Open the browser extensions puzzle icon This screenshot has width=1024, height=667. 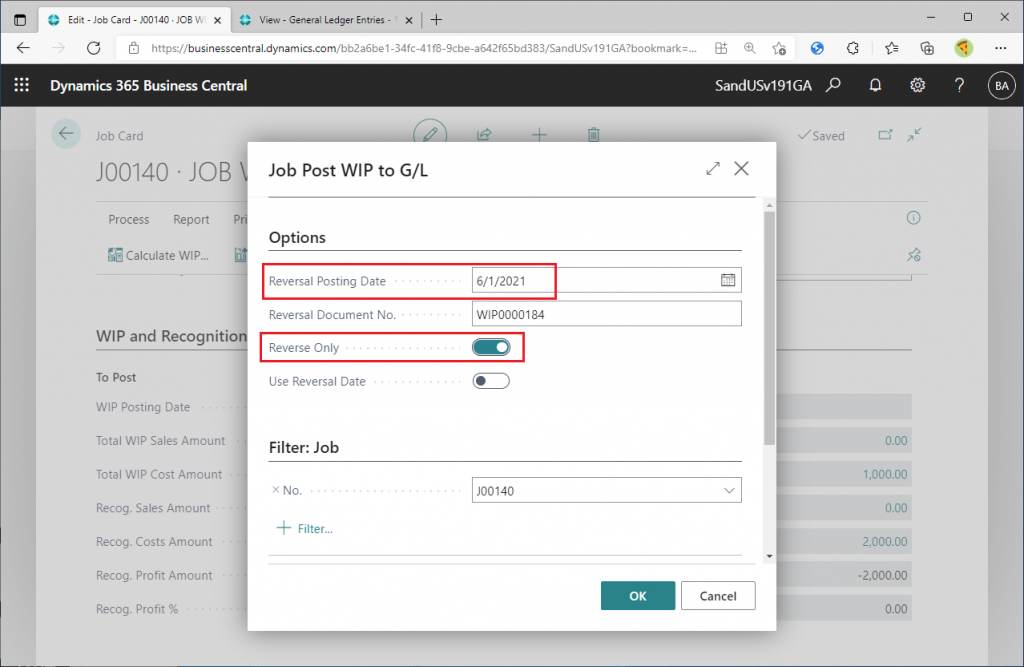[x=852, y=48]
